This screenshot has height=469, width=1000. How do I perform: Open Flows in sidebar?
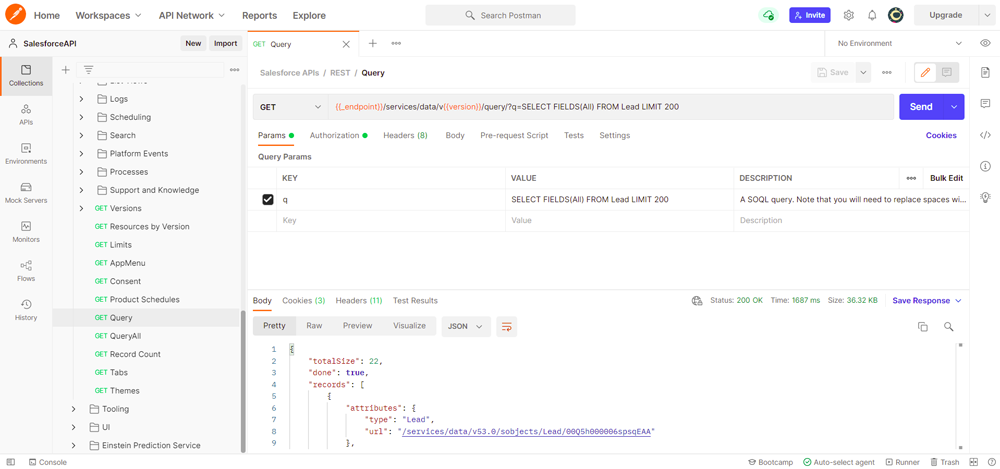coord(26,271)
